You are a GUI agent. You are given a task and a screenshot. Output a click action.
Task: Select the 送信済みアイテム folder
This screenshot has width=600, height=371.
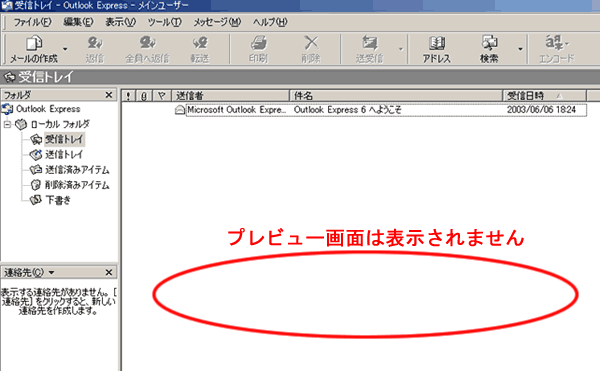coord(77,170)
